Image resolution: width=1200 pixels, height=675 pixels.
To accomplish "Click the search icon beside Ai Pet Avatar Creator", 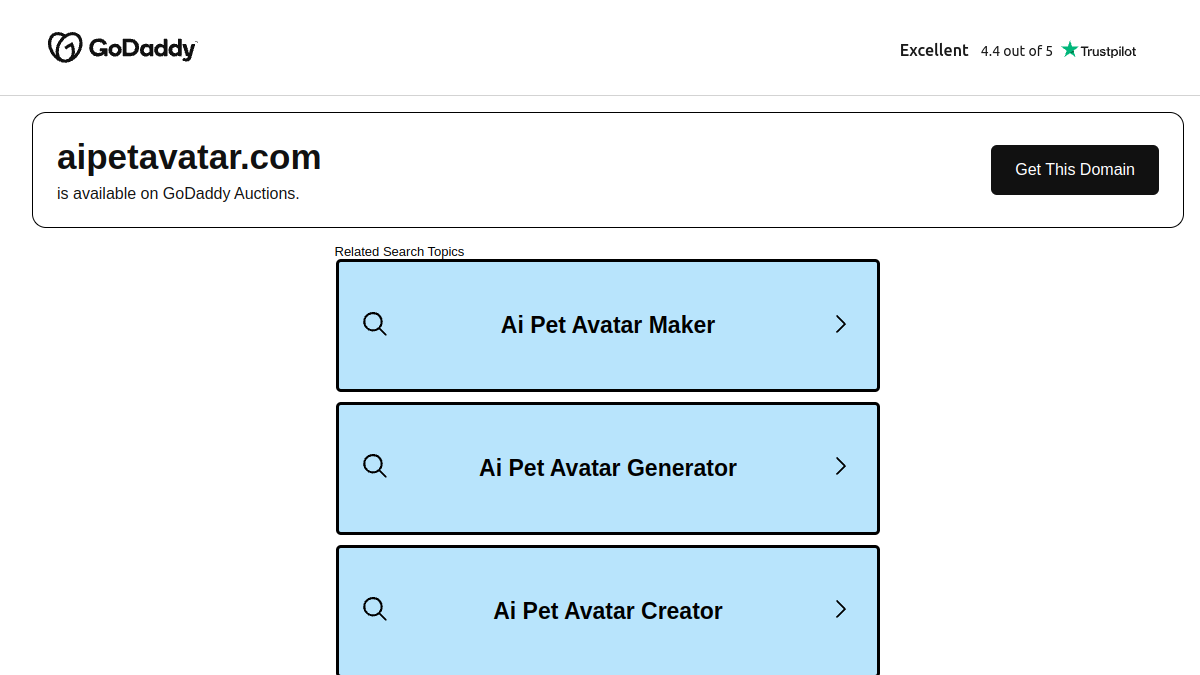I will [375, 609].
